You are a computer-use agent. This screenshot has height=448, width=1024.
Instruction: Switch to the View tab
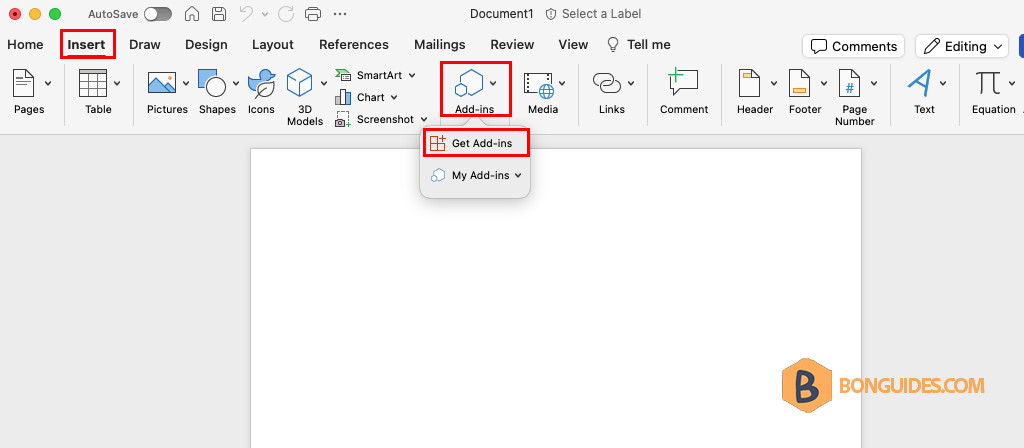coord(573,44)
